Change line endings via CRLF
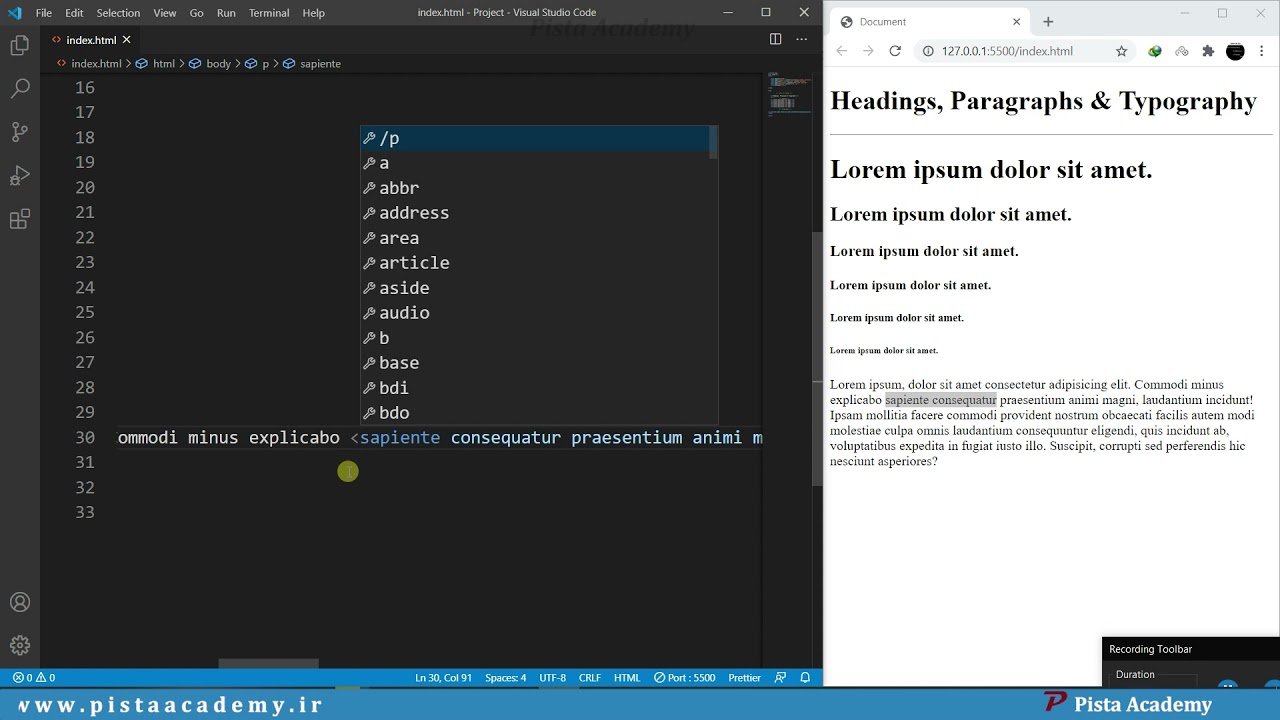Image resolution: width=1280 pixels, height=720 pixels. tap(590, 678)
